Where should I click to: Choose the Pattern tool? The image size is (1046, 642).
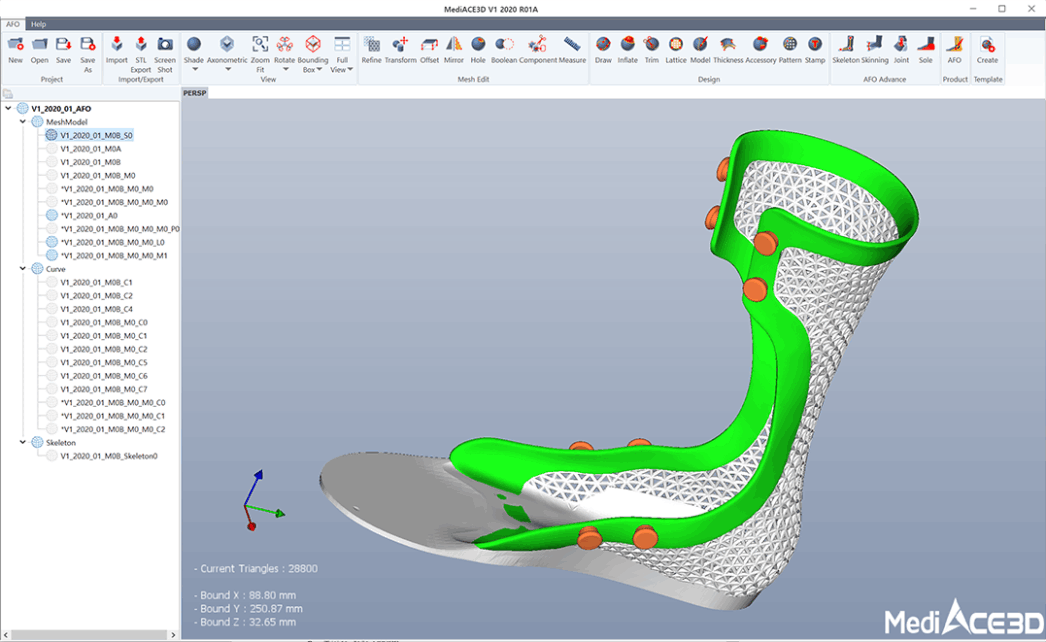[x=790, y=45]
